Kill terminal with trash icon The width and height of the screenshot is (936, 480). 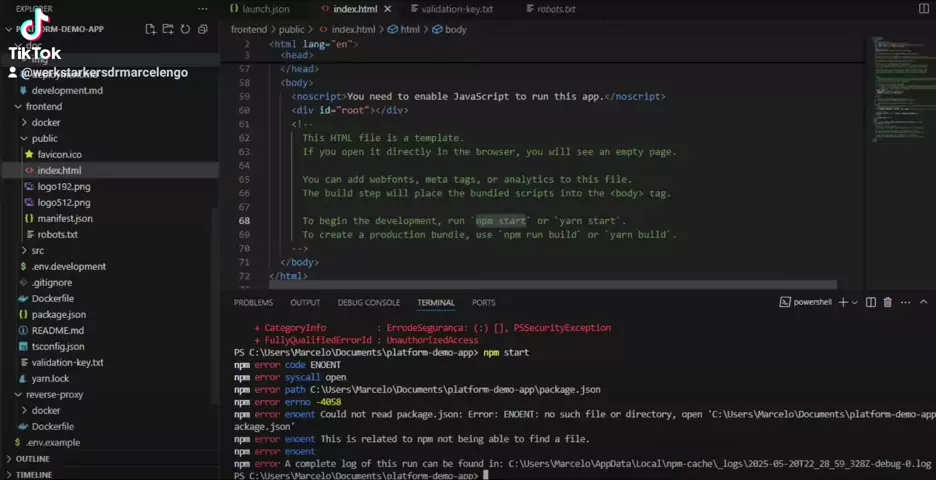coord(888,303)
